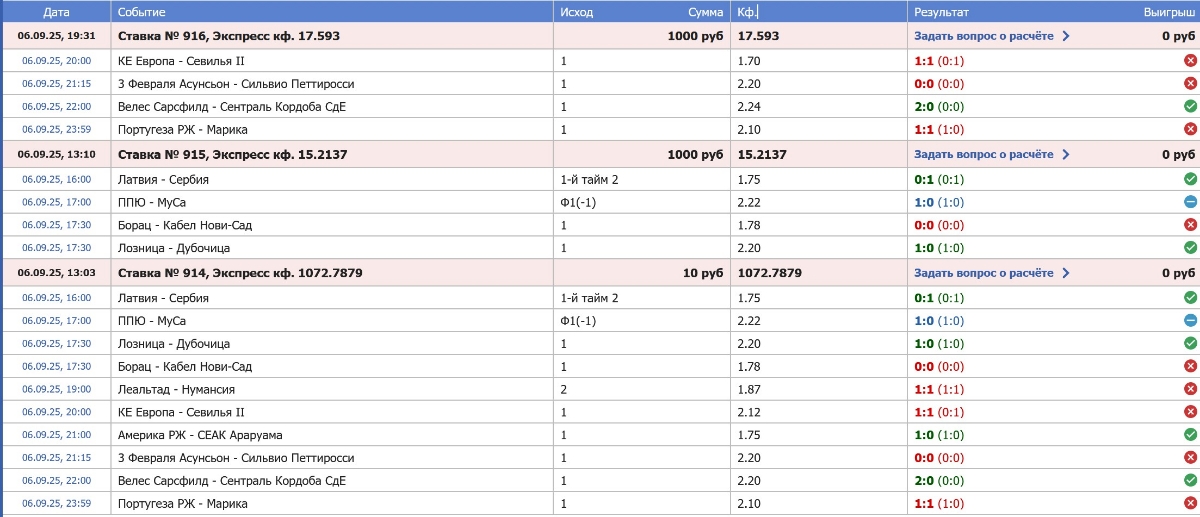
Task: Click green check for Латвия - Сербия in bet 915
Action: [x=1190, y=179]
